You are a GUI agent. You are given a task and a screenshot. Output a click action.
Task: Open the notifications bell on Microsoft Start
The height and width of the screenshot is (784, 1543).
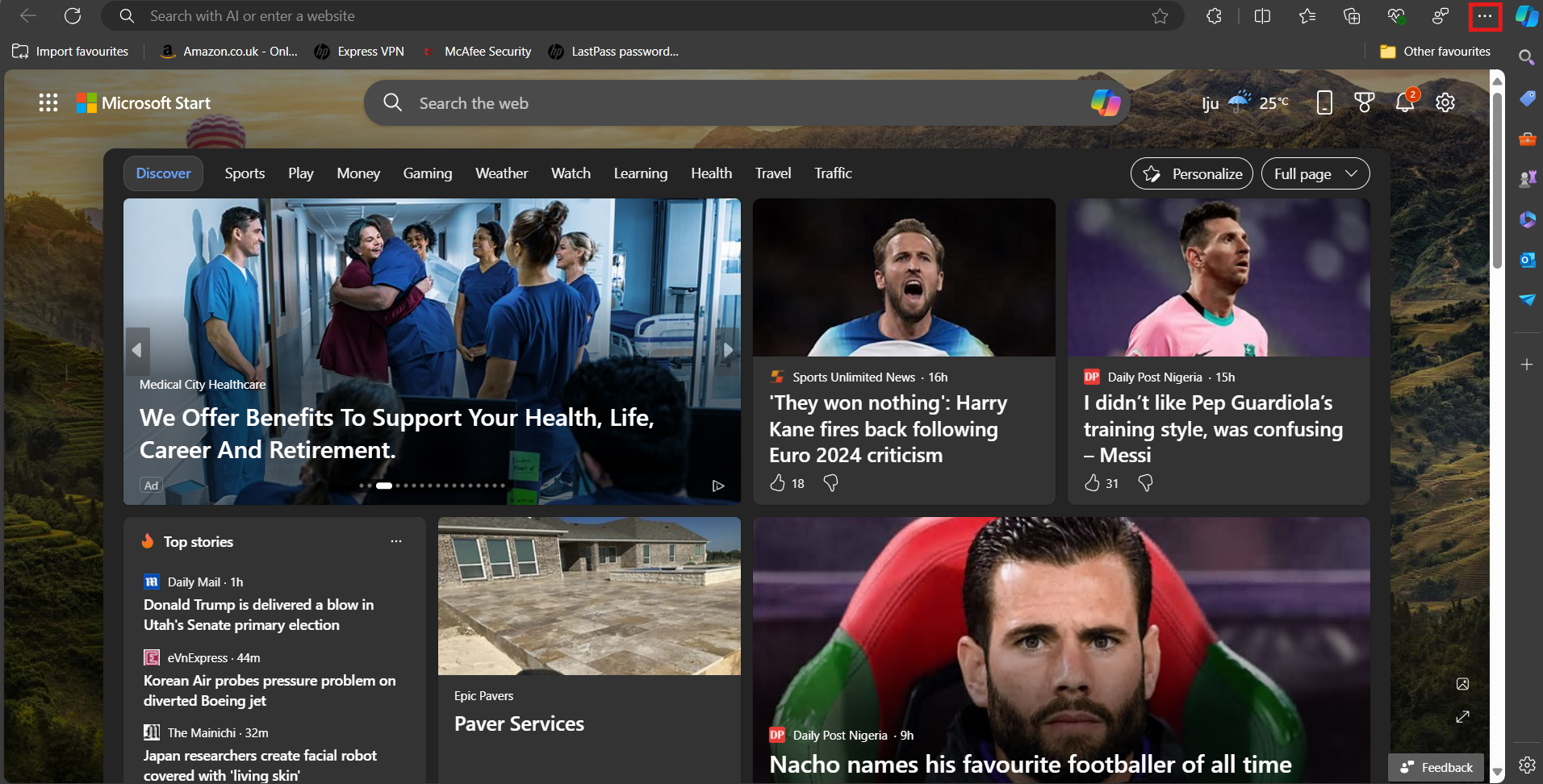click(x=1406, y=102)
